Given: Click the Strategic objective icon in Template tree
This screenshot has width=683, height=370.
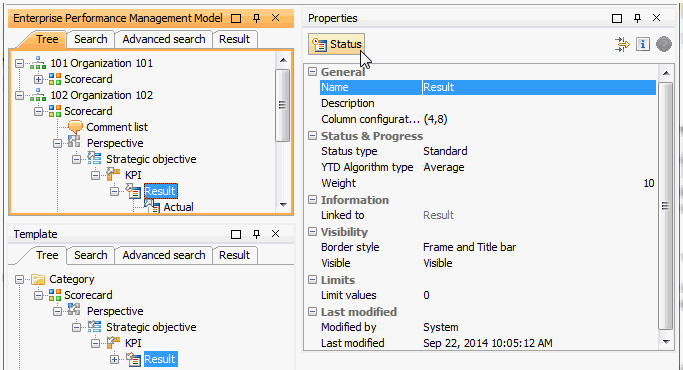Looking at the screenshot, I should [x=94, y=327].
